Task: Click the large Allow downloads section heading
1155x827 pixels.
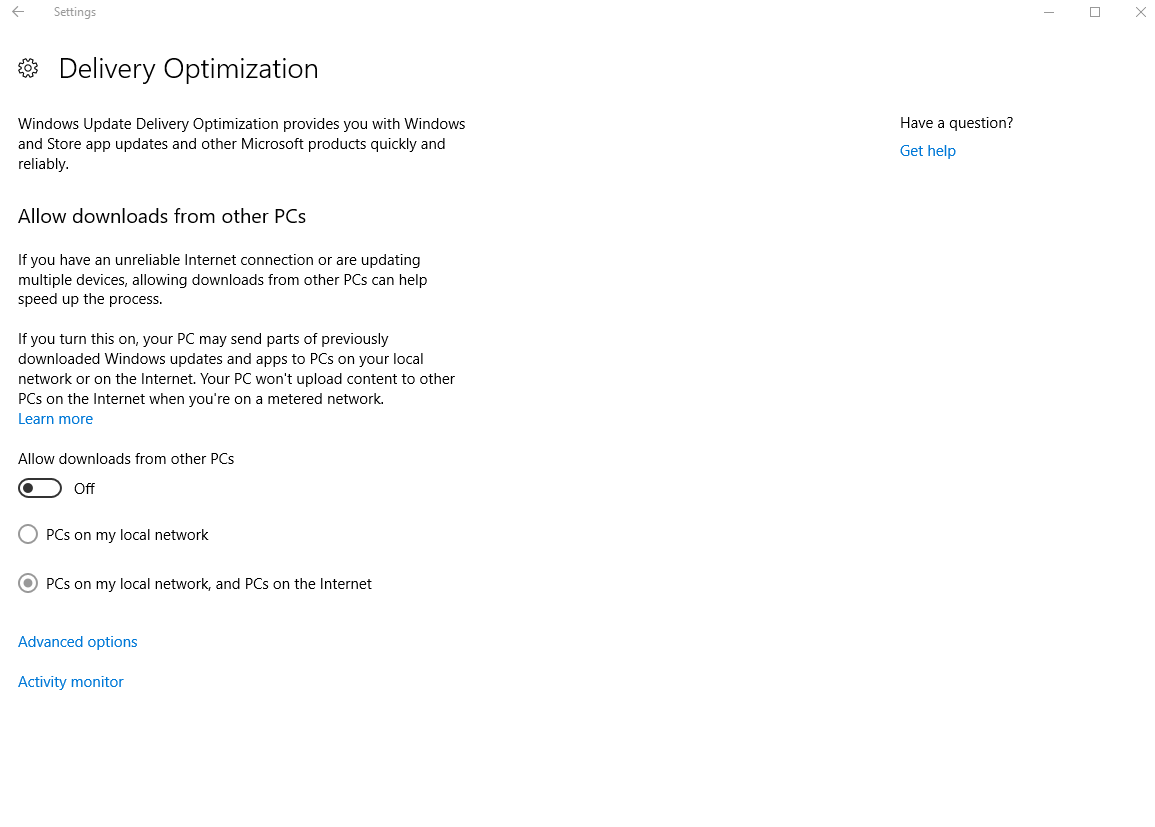Action: (x=162, y=216)
